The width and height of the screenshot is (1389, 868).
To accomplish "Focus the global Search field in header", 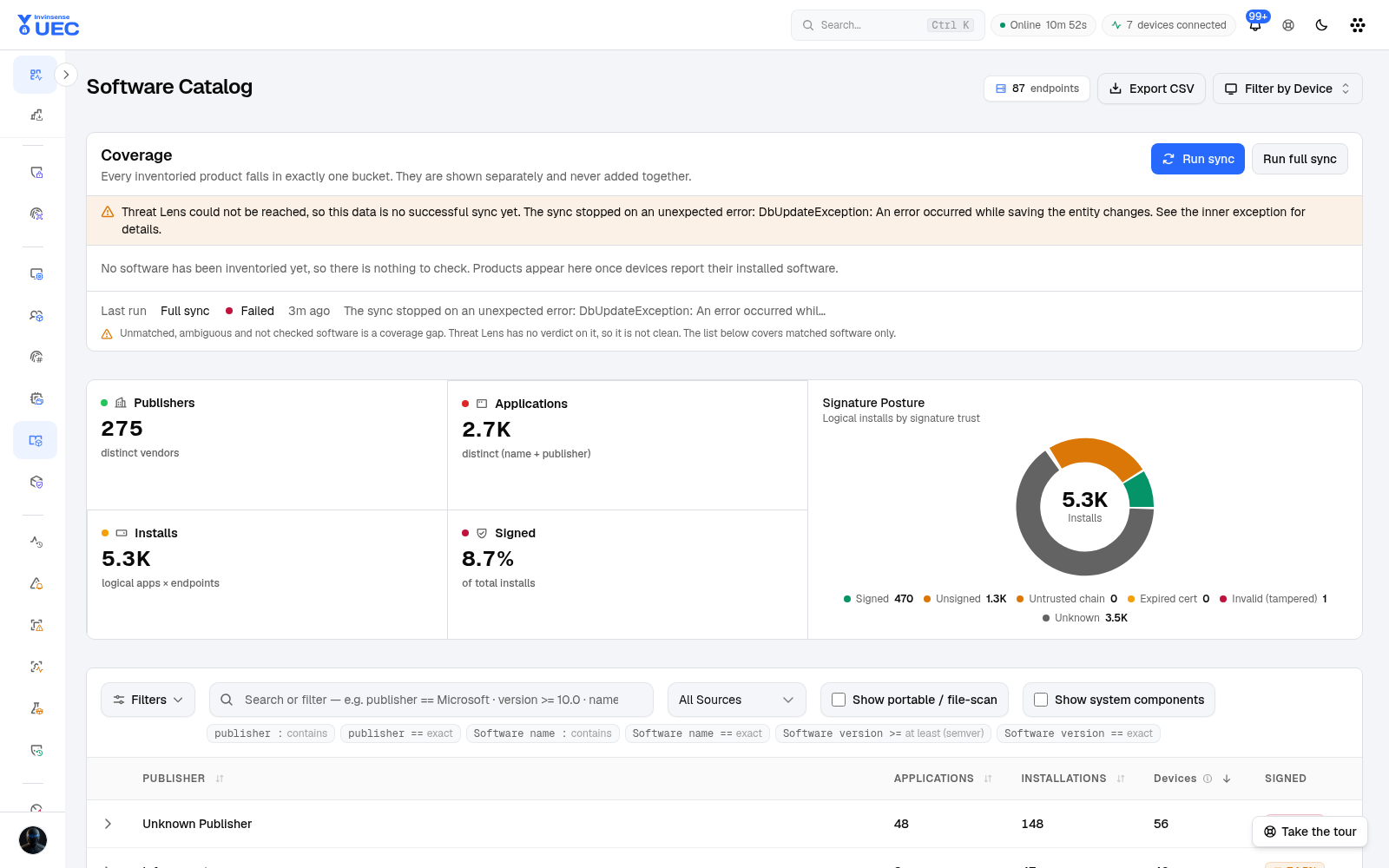I will click(x=888, y=25).
